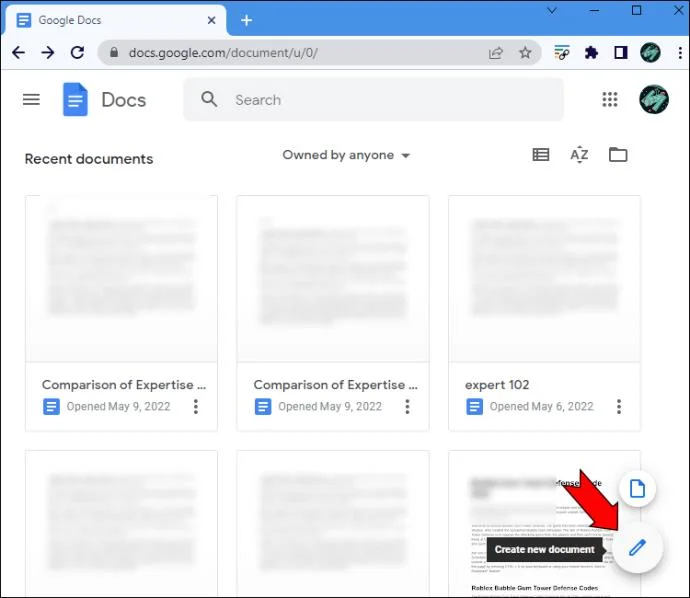This screenshot has height=598, width=690.
Task: Open AZ sort options
Action: (579, 155)
